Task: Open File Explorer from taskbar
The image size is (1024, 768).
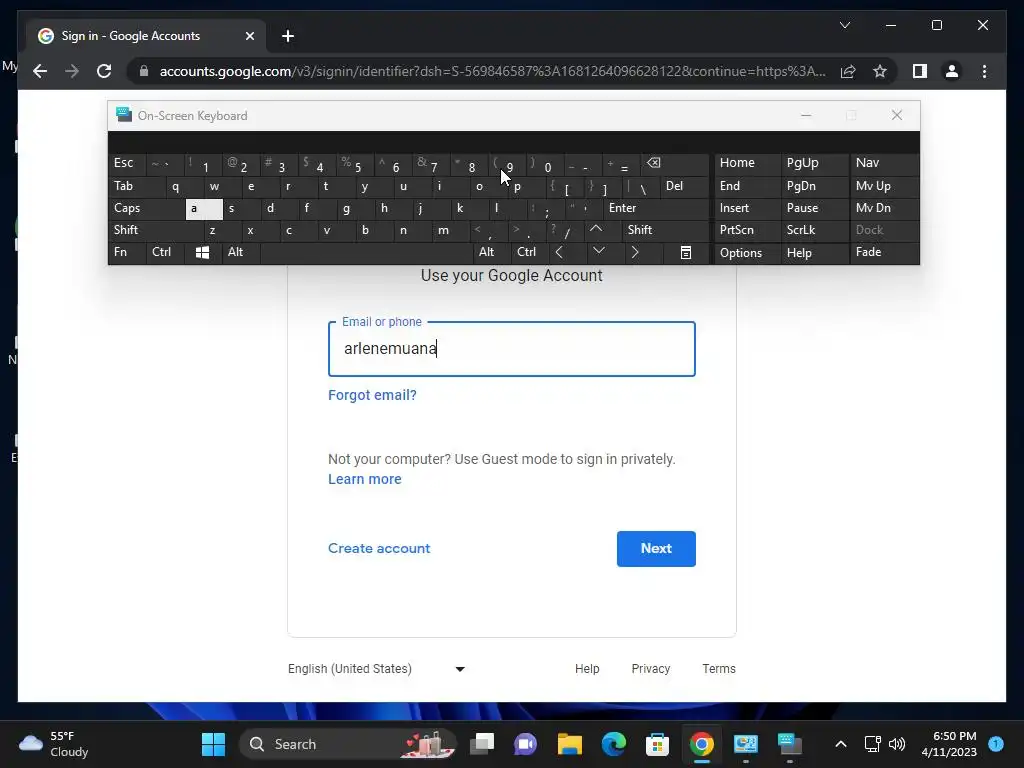Action: click(569, 744)
